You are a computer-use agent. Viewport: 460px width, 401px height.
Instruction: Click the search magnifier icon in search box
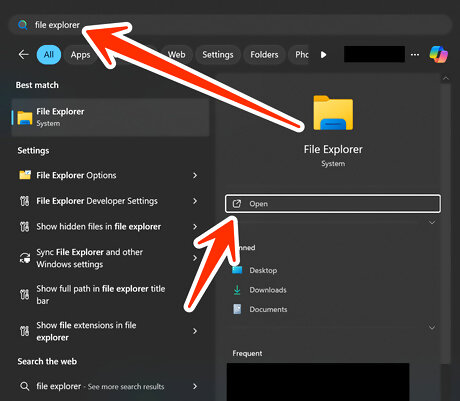pos(23,25)
